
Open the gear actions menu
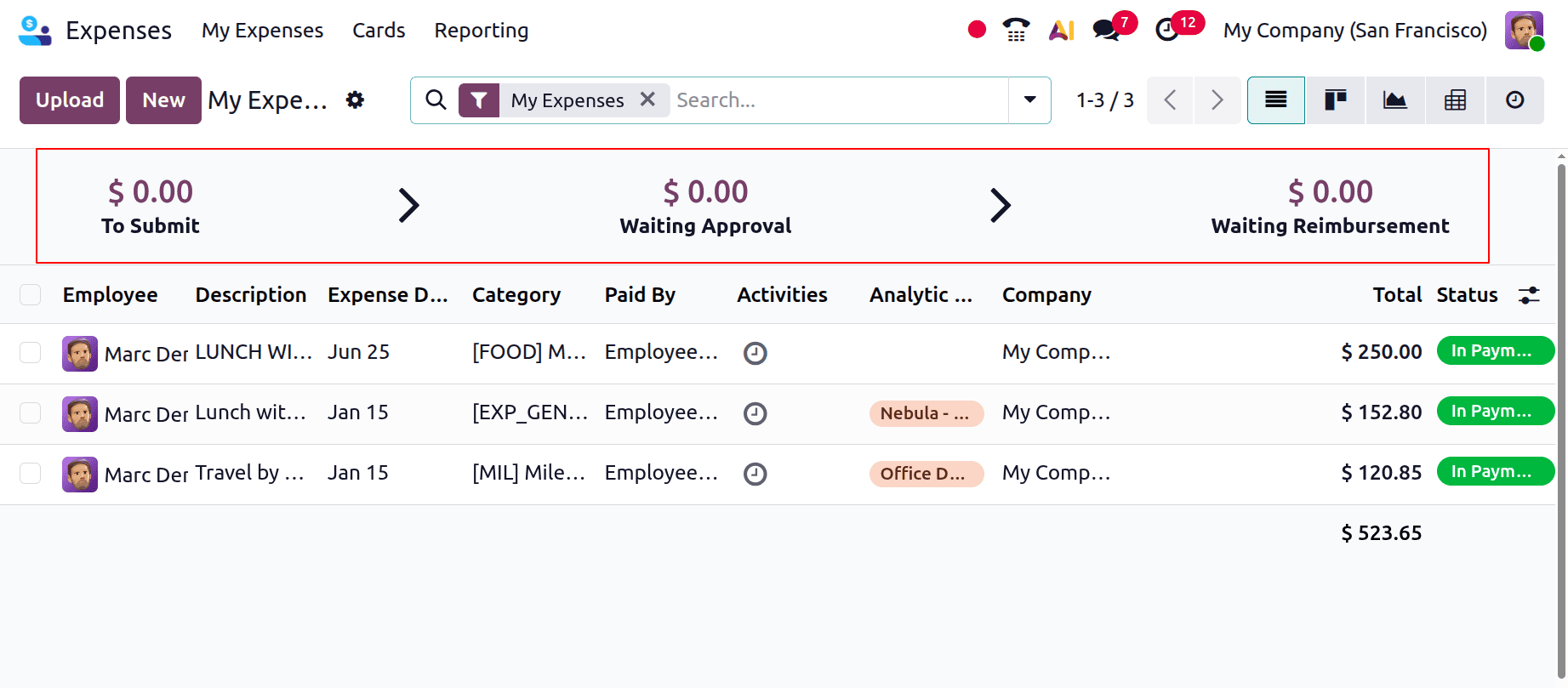pyautogui.click(x=355, y=100)
